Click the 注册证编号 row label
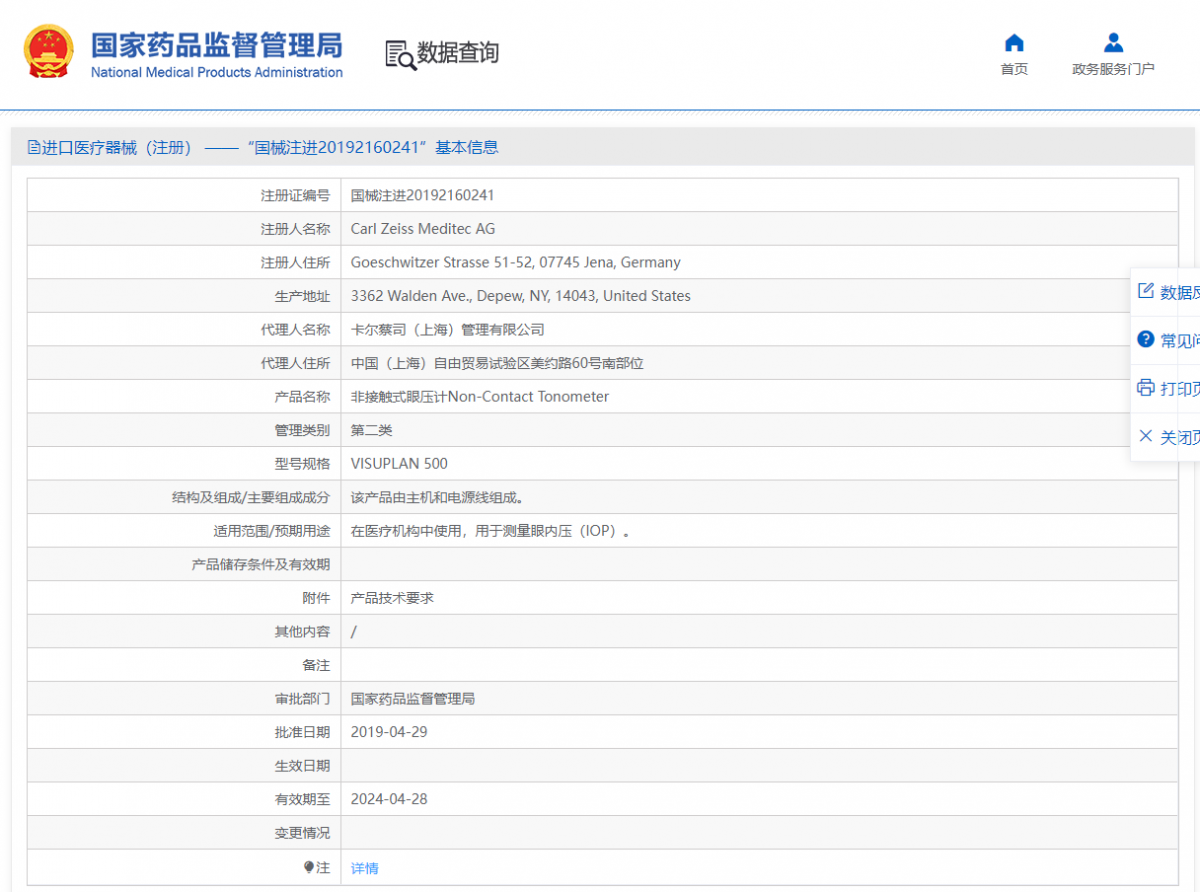Screen dimensions: 1200x892 pyautogui.click(x=295, y=196)
